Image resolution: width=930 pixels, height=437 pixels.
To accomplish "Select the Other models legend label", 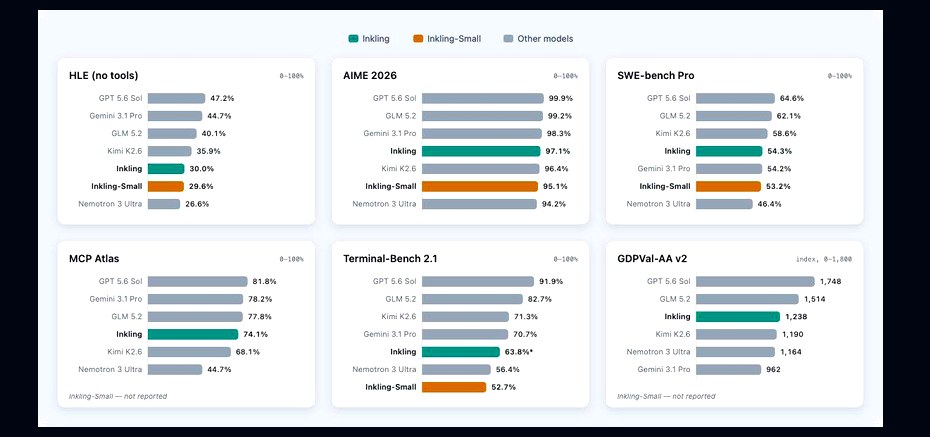I will point(545,39).
